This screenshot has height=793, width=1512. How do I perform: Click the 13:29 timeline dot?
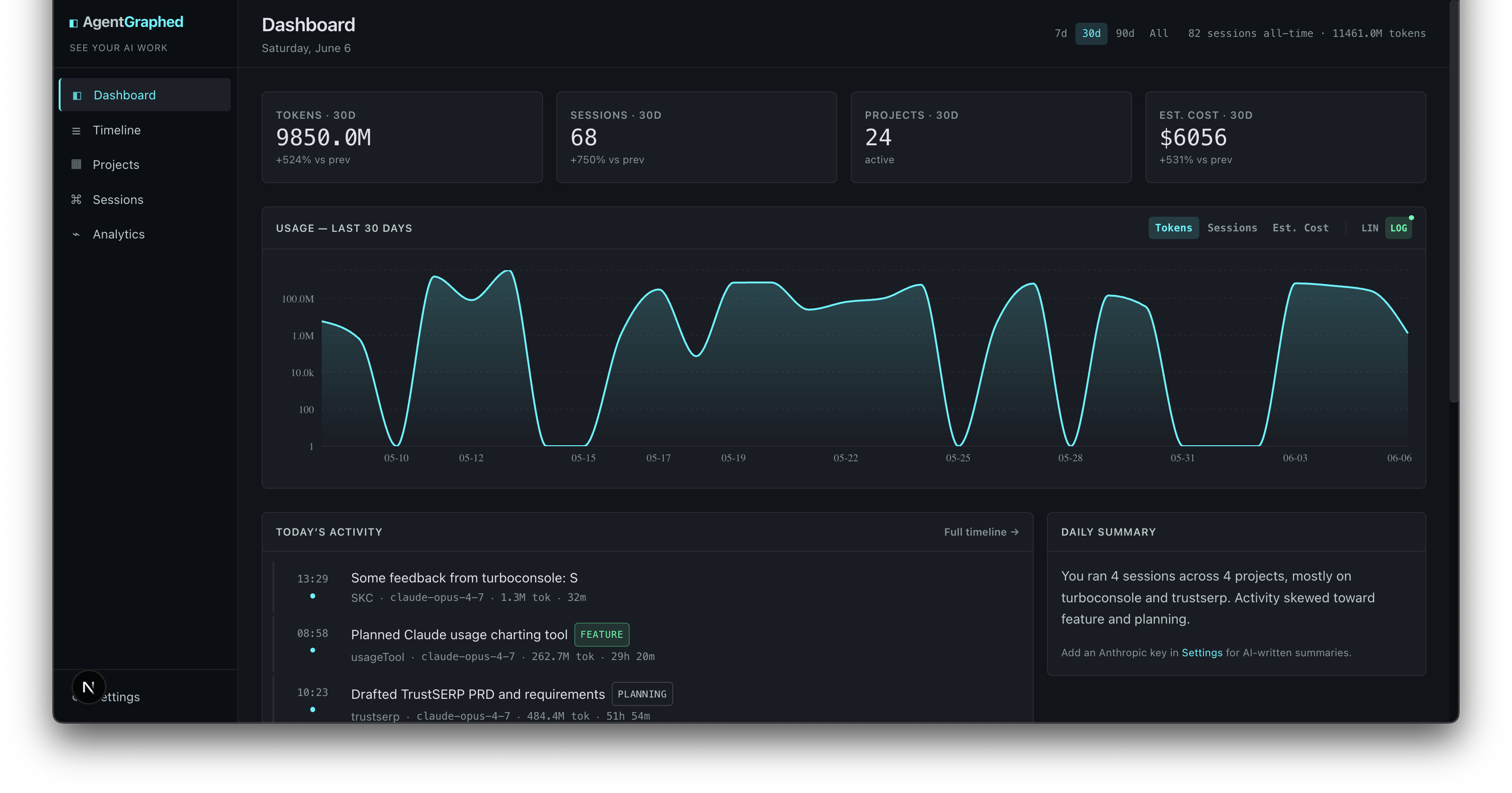[x=313, y=596]
